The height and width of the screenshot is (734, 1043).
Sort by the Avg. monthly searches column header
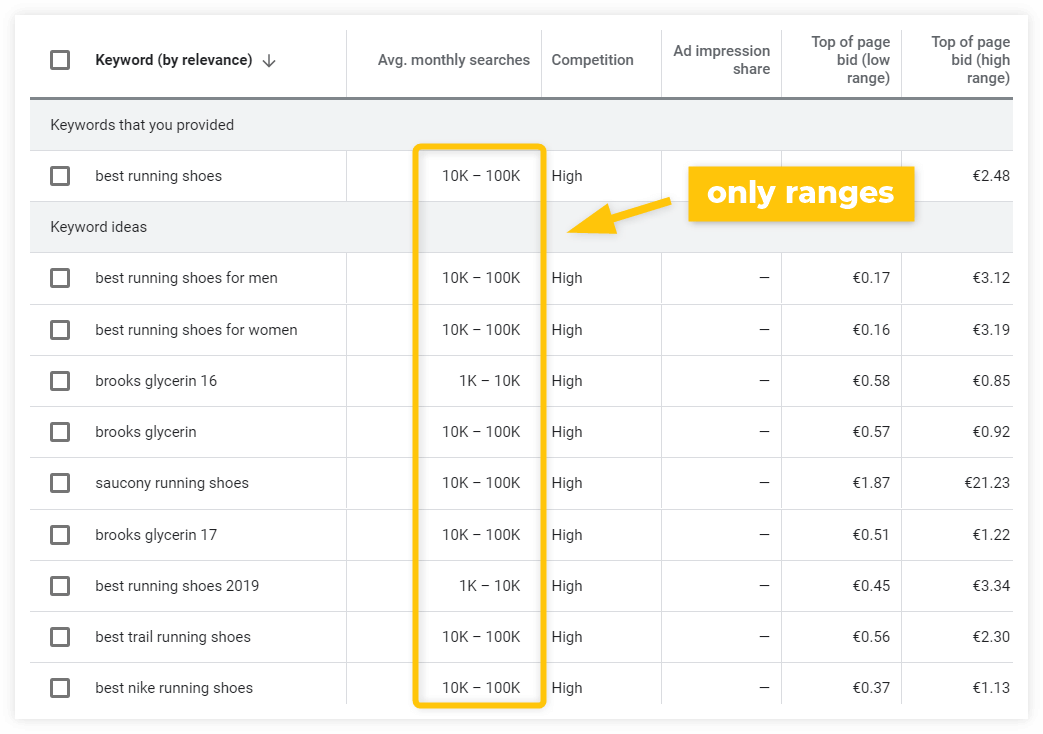[x=453, y=60]
